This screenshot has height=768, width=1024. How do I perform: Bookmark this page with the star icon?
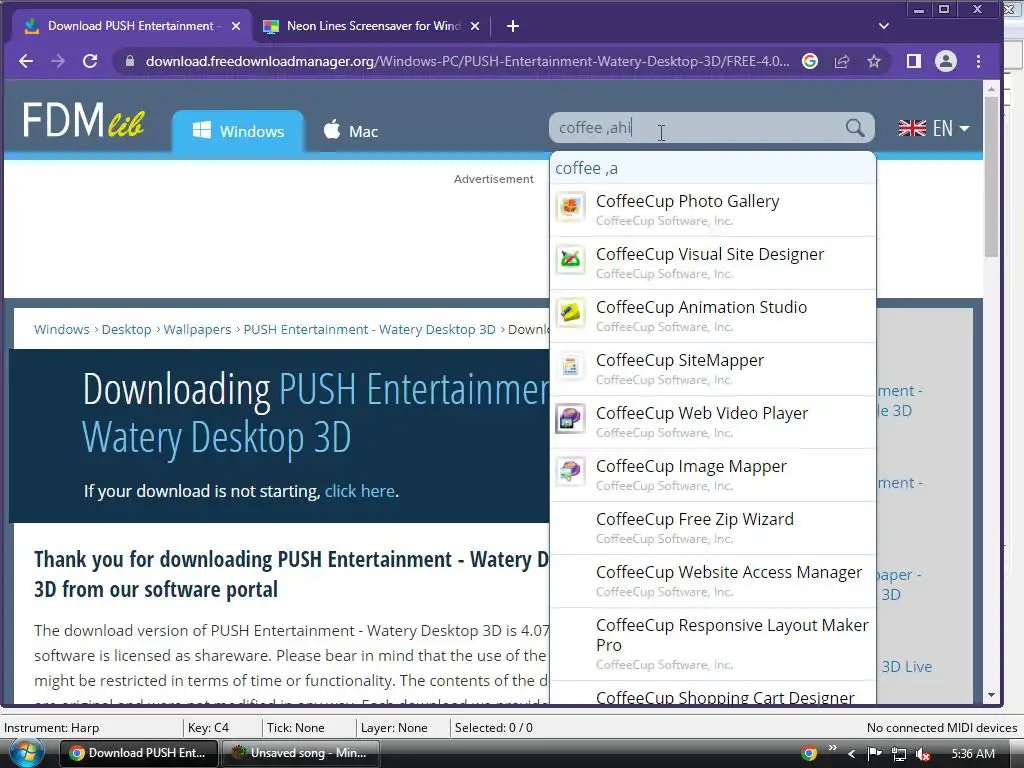click(x=874, y=61)
